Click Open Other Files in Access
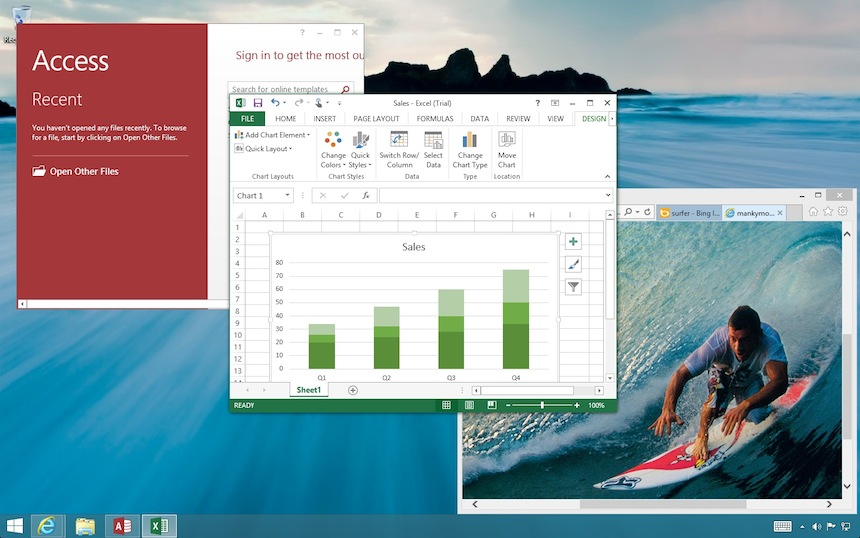The image size is (860, 538). 75,171
